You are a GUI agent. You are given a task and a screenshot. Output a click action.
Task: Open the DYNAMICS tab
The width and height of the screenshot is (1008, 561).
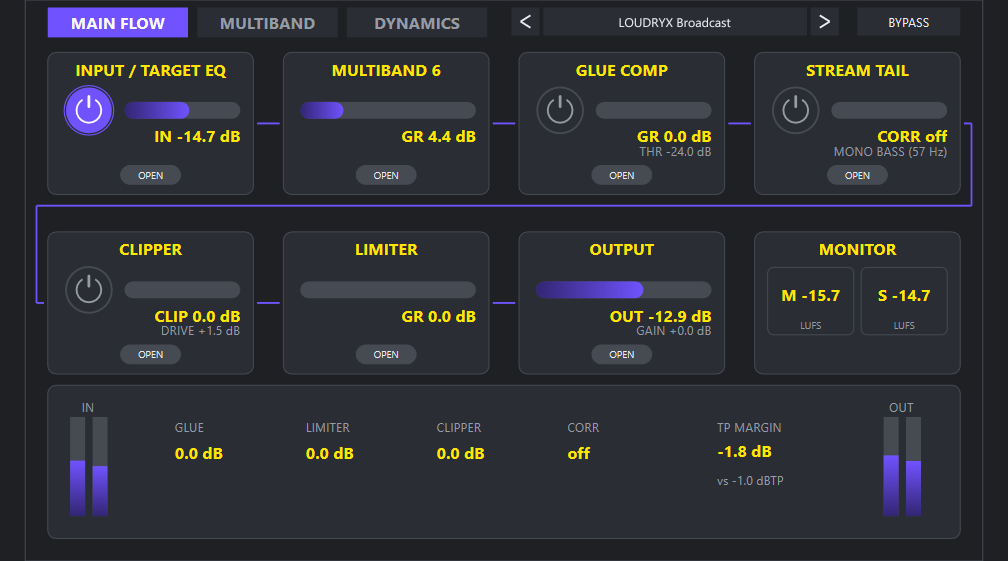pyautogui.click(x=417, y=23)
